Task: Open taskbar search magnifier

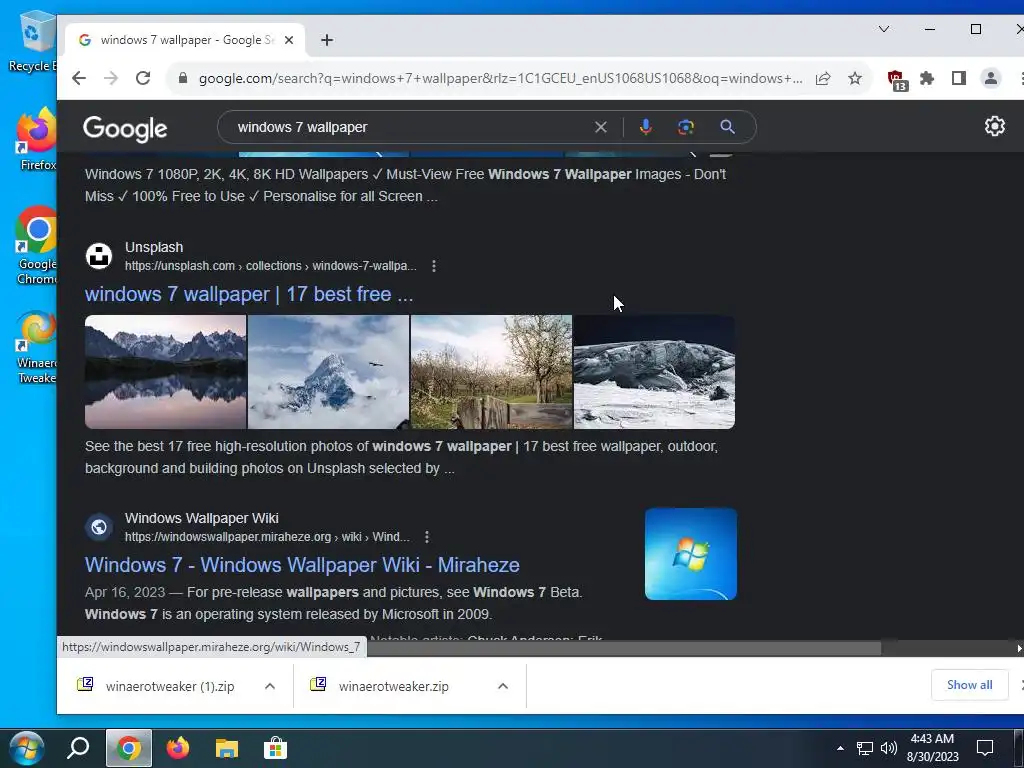Action: coord(78,748)
